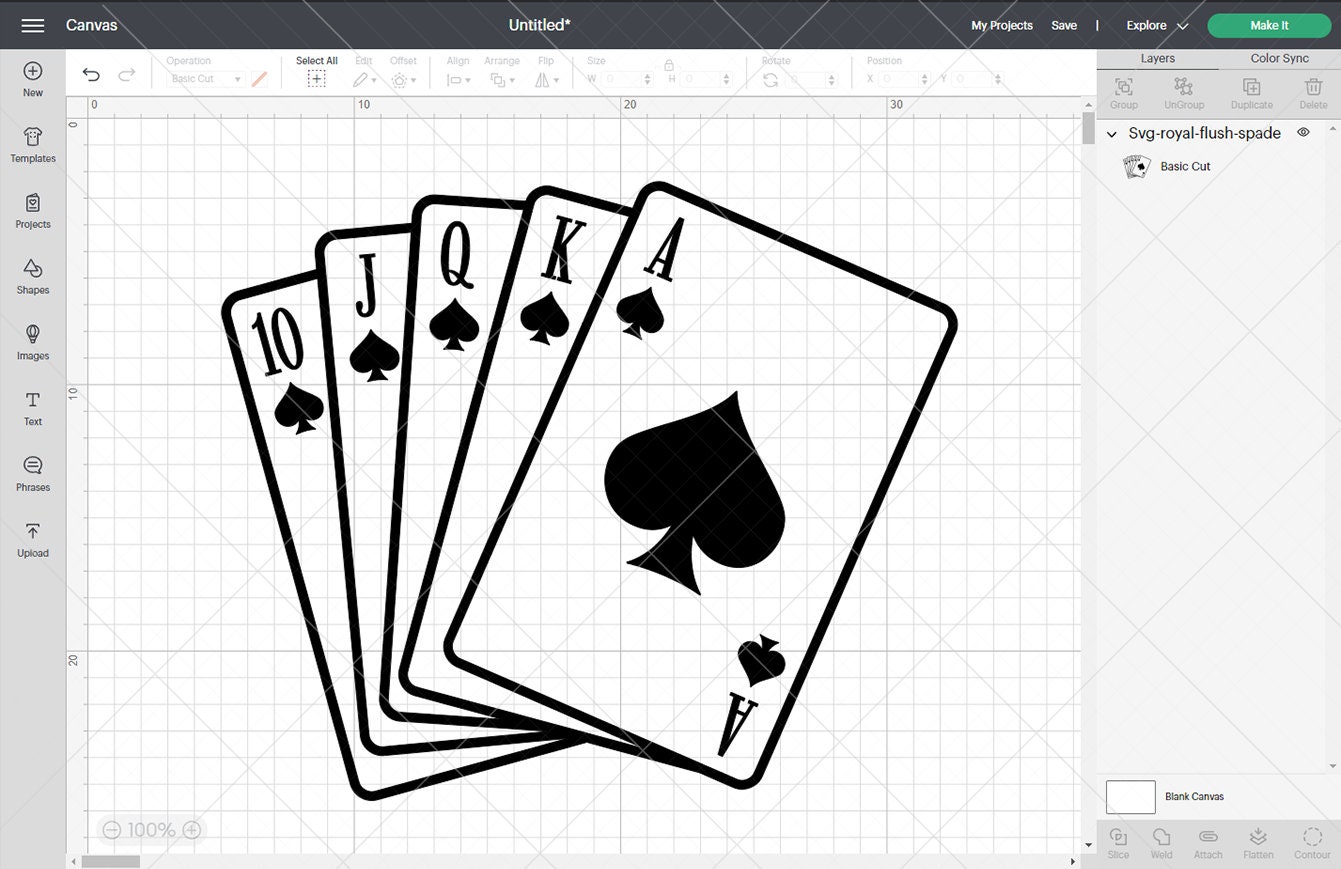1341x869 pixels.
Task: Select the Text tool
Action: tap(33, 407)
